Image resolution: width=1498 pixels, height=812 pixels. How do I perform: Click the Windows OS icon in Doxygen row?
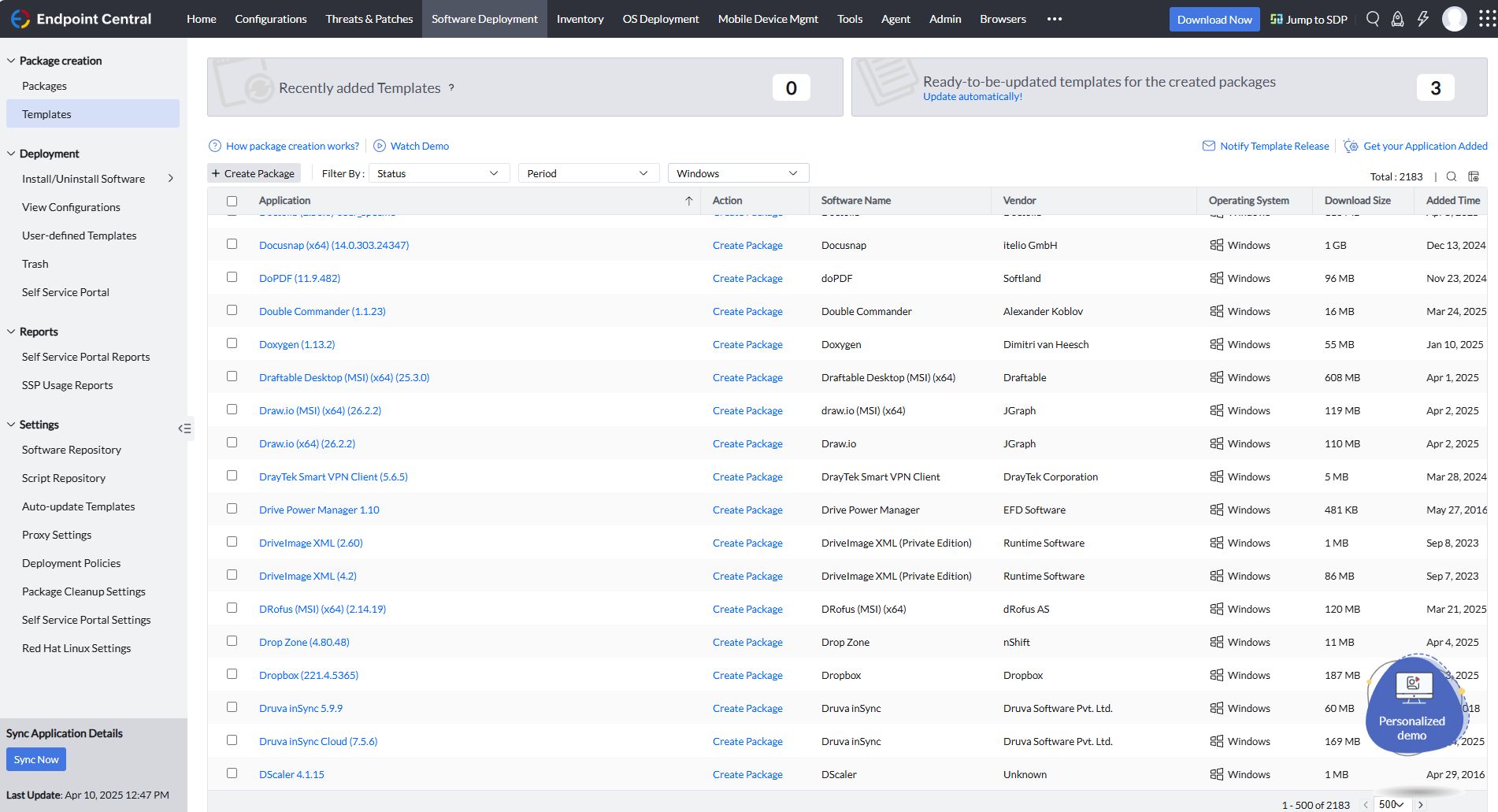[1217, 344]
